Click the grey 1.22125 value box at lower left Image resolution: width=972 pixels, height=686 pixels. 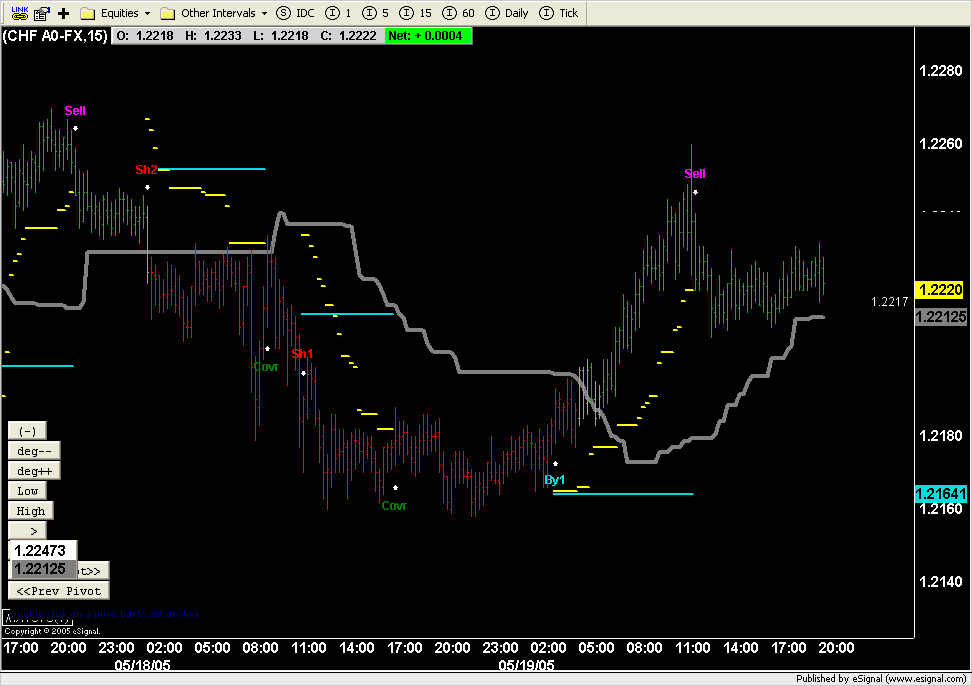[42, 569]
